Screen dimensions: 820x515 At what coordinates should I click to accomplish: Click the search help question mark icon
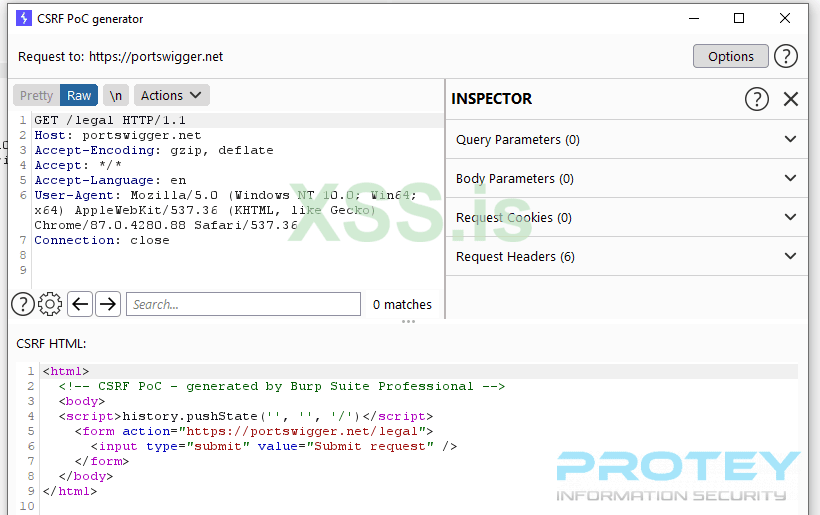22,304
